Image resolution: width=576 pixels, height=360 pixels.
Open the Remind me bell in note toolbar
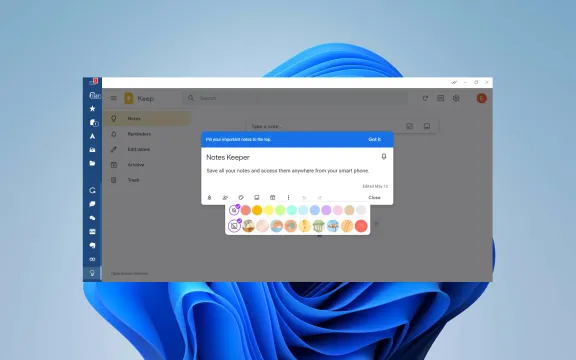click(209, 198)
